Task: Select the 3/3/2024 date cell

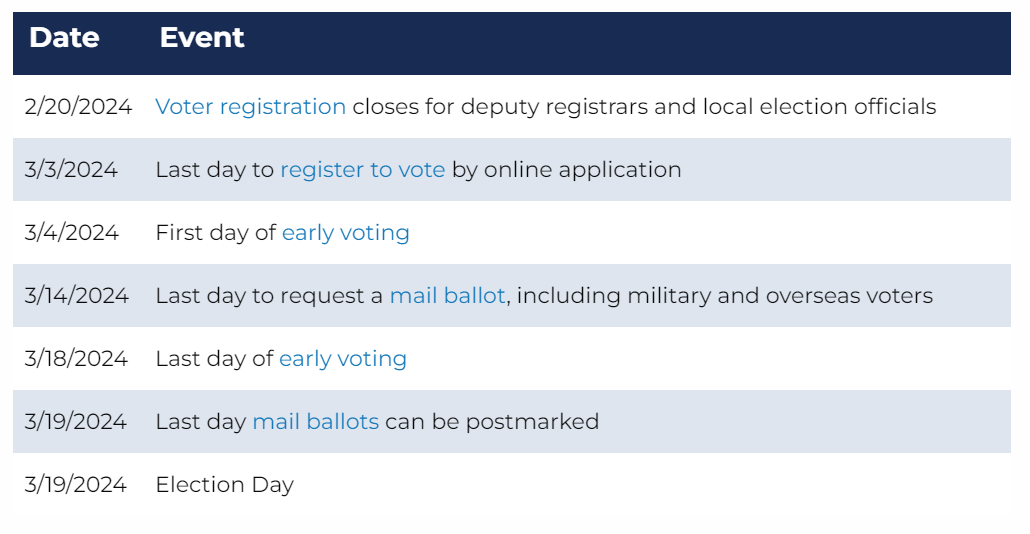Action: pos(71,170)
